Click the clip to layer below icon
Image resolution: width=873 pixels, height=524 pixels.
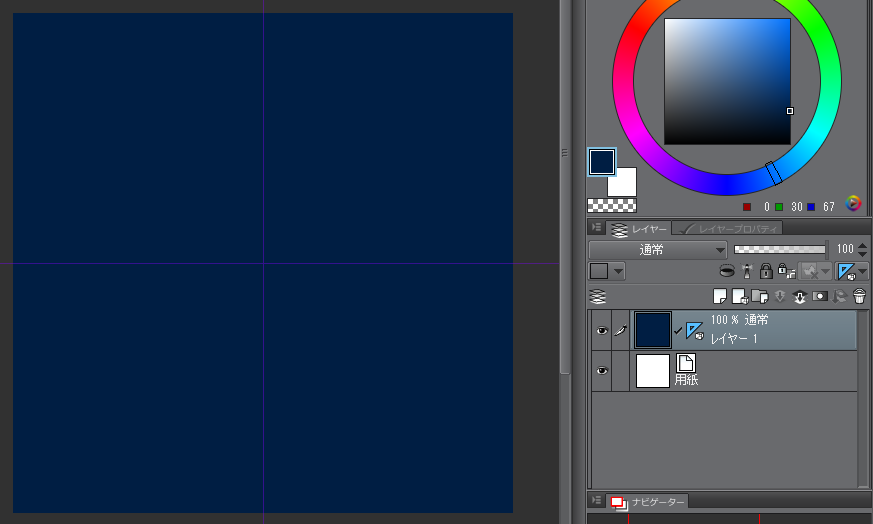coord(727,271)
